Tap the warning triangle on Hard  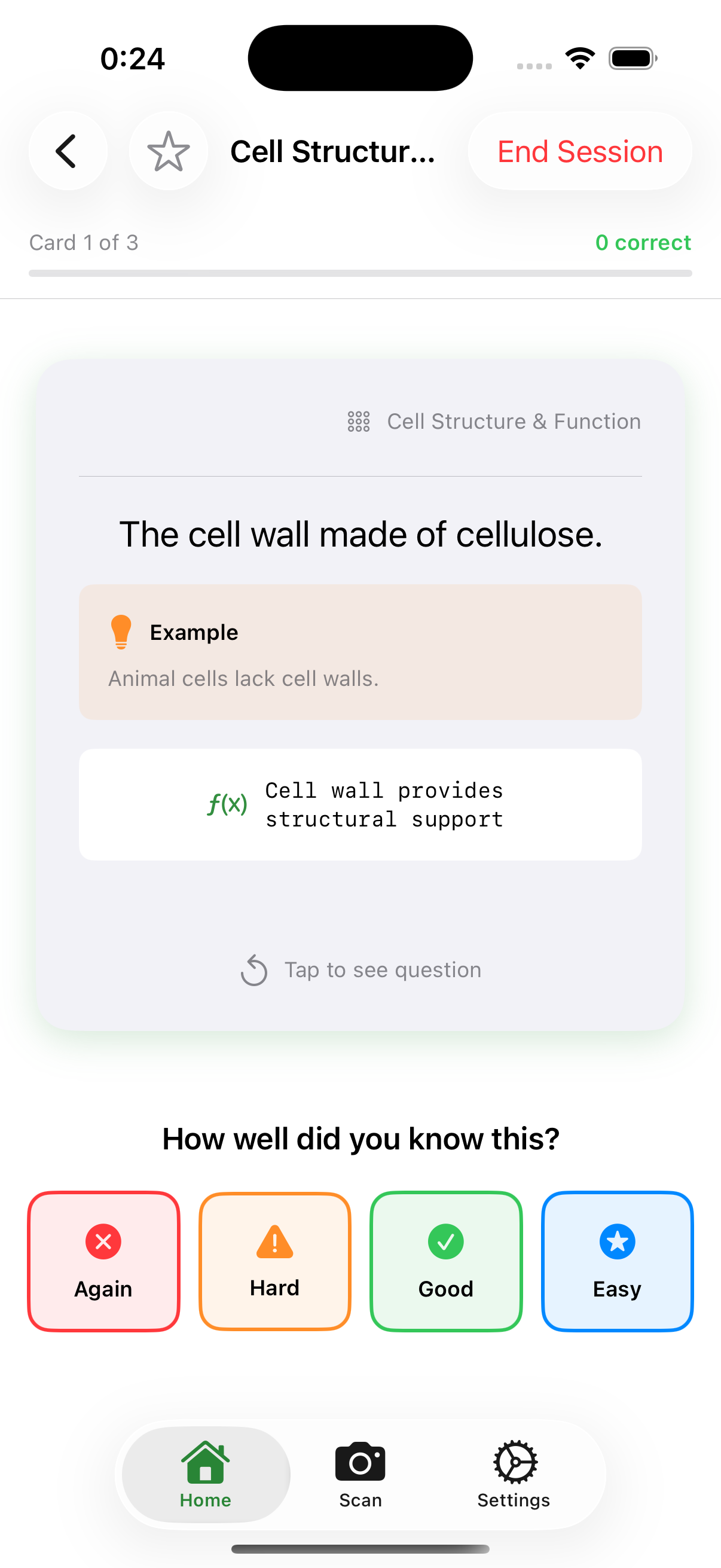[x=274, y=1241]
